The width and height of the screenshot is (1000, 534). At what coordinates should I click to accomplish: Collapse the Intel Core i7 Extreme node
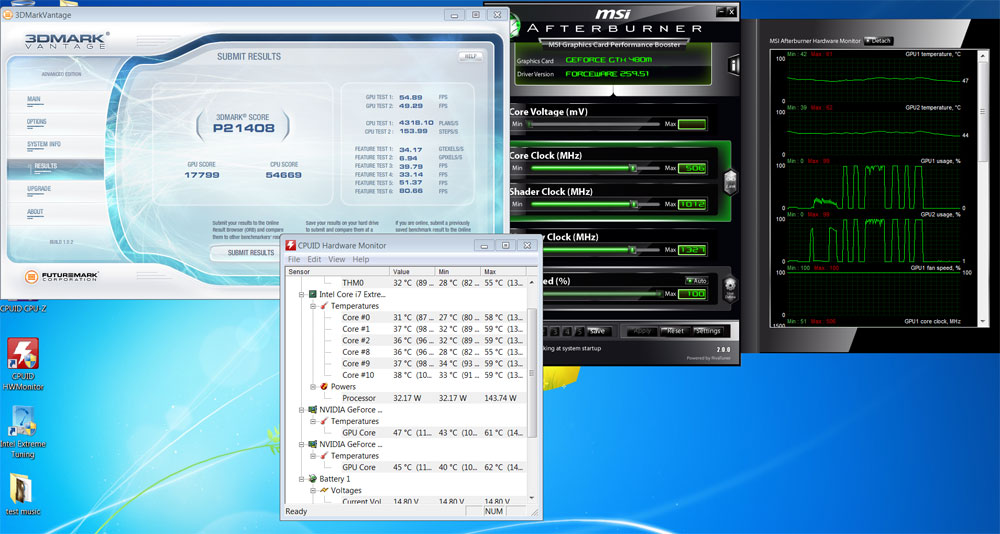tap(302, 295)
